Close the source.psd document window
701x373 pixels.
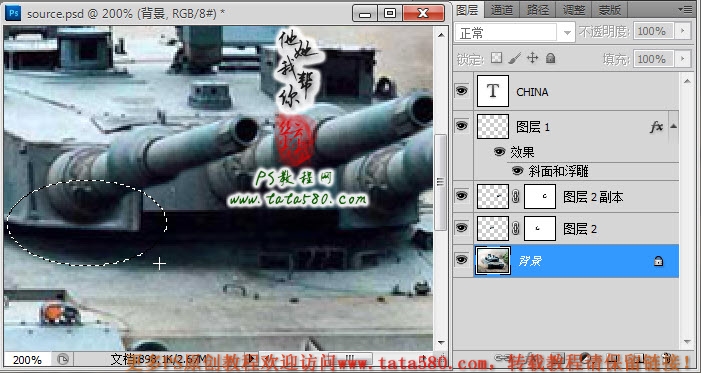coord(423,13)
